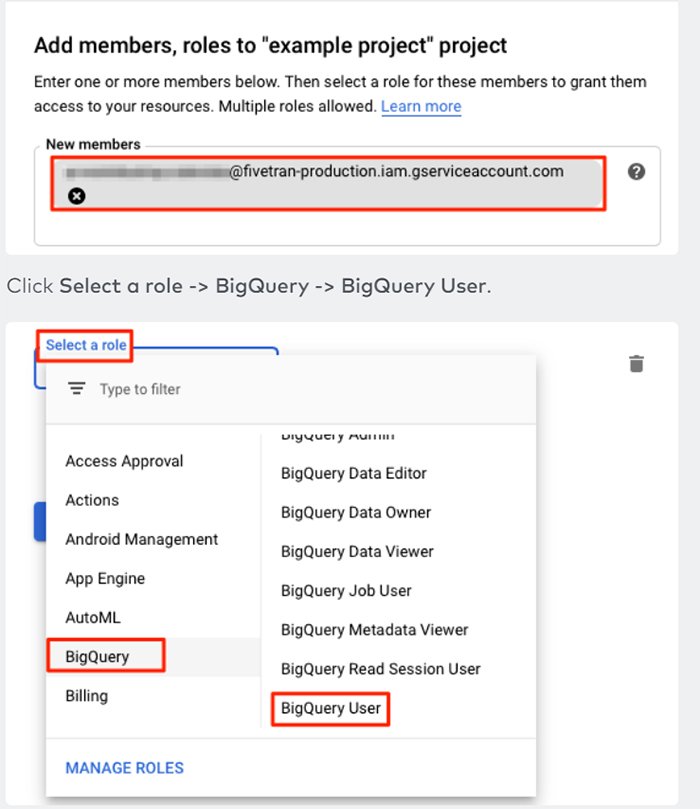This screenshot has height=809, width=700.
Task: Open the Learn more link
Action: (421, 106)
